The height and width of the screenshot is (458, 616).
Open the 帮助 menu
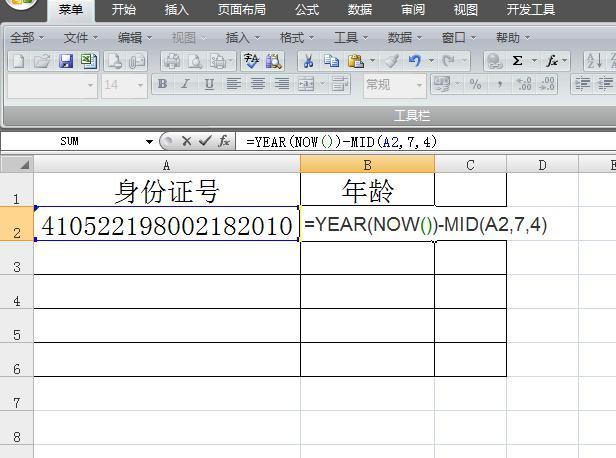pos(513,38)
